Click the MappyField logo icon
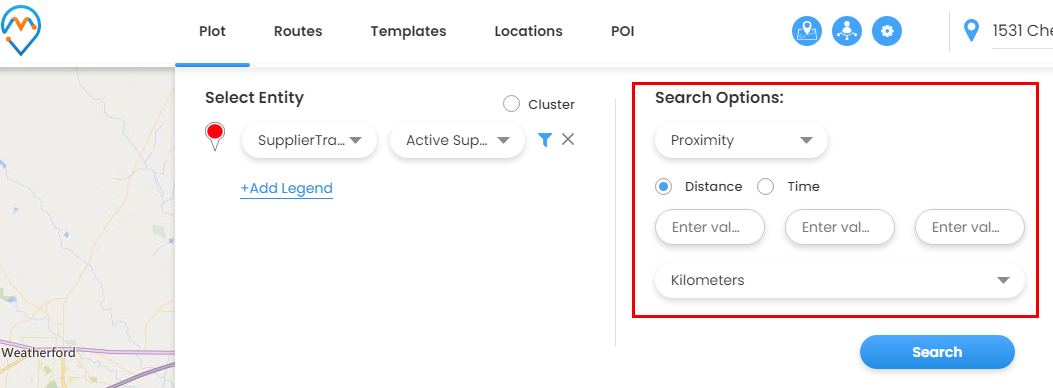Viewport: 1053px width, 388px height. (x=21, y=30)
